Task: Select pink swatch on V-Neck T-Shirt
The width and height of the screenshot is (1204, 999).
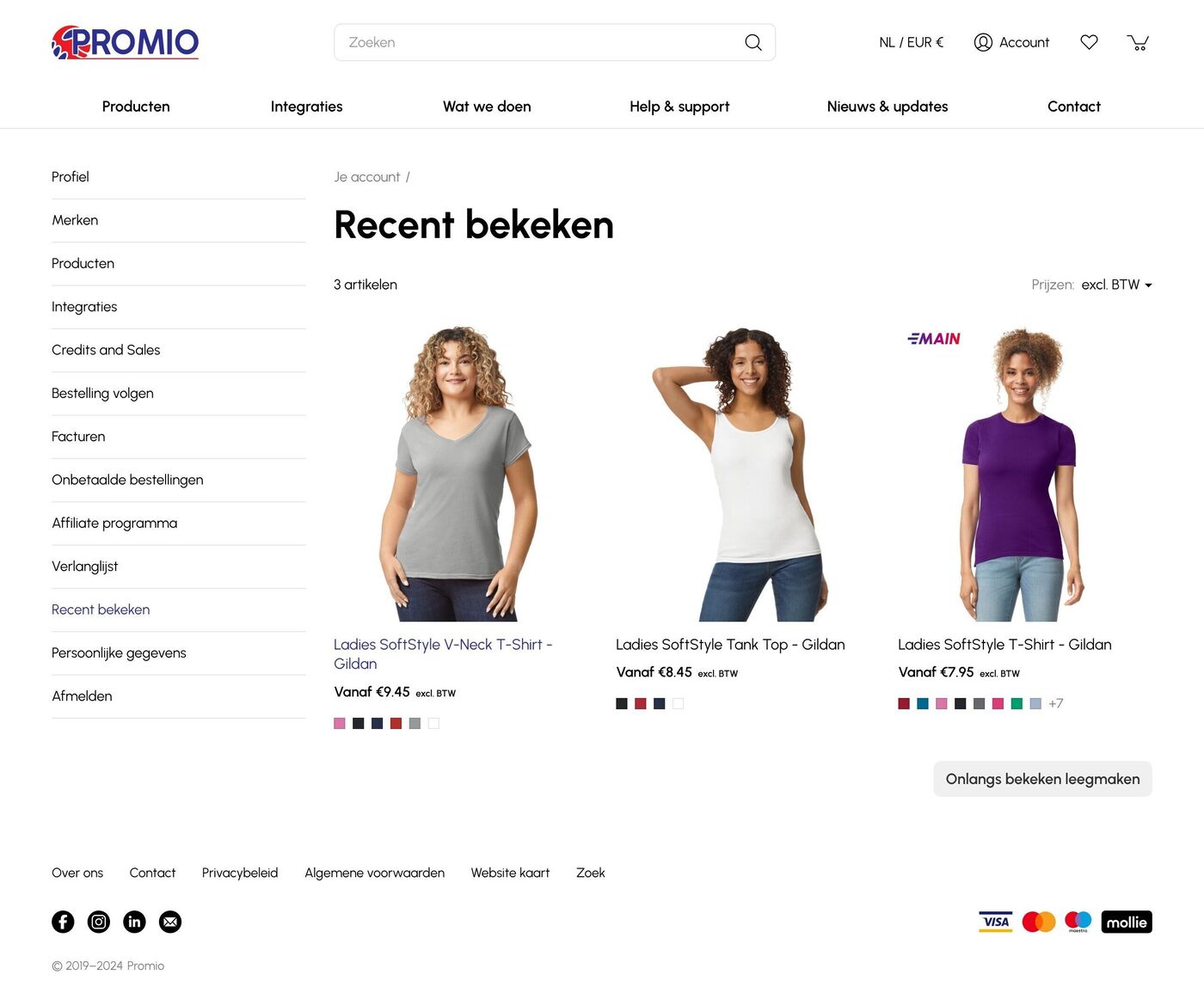Action: 340,723
